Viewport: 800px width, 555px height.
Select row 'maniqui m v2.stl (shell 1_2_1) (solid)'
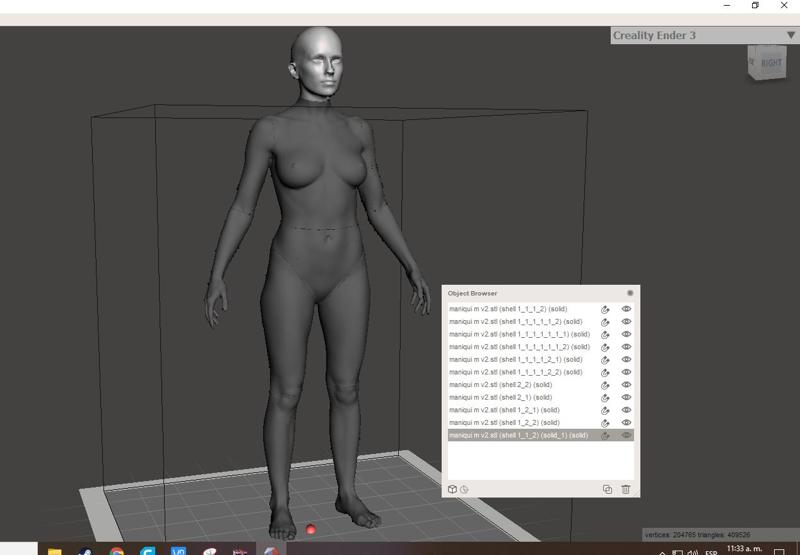pyautogui.click(x=541, y=410)
